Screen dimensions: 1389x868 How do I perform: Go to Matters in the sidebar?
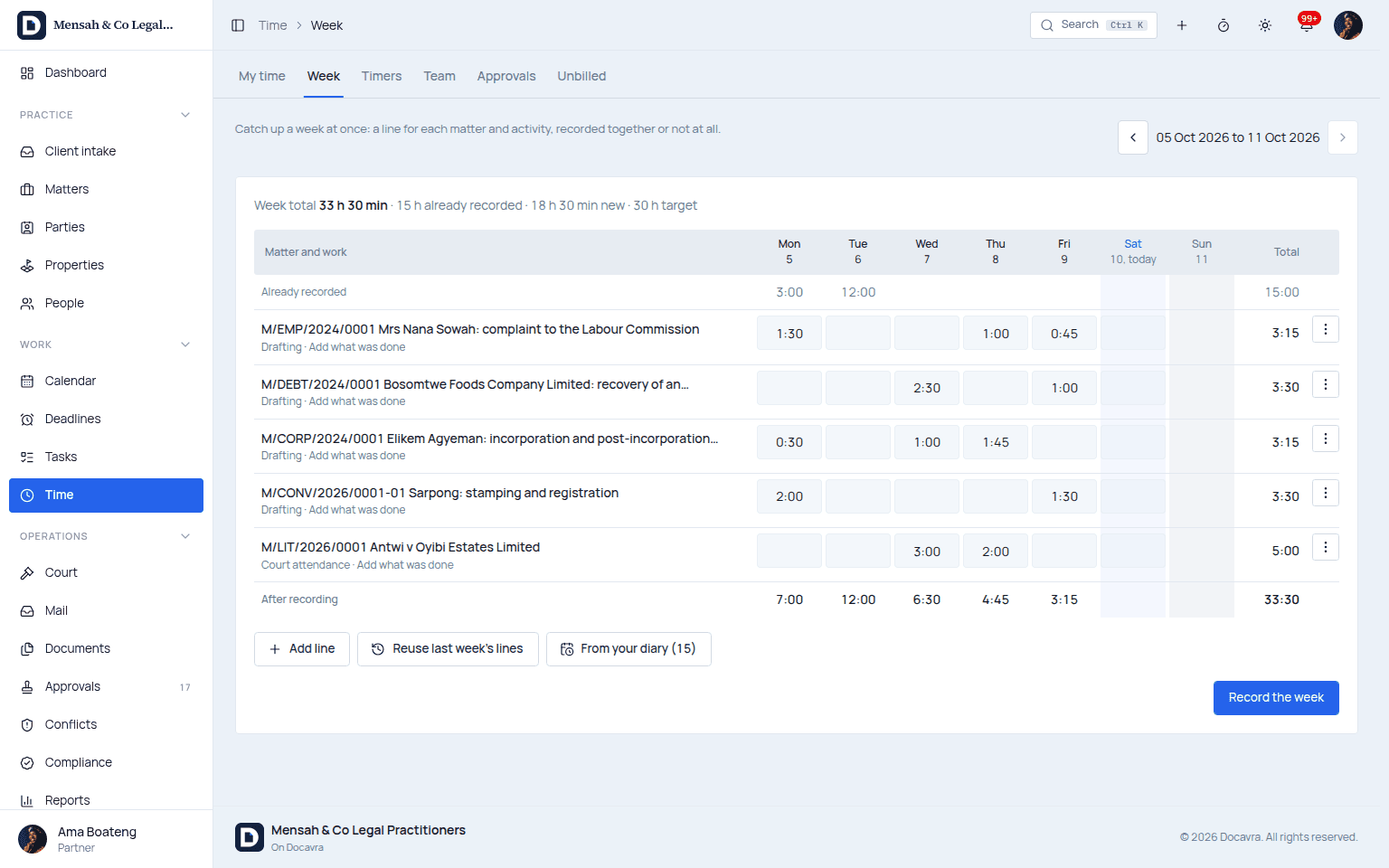[106, 189]
